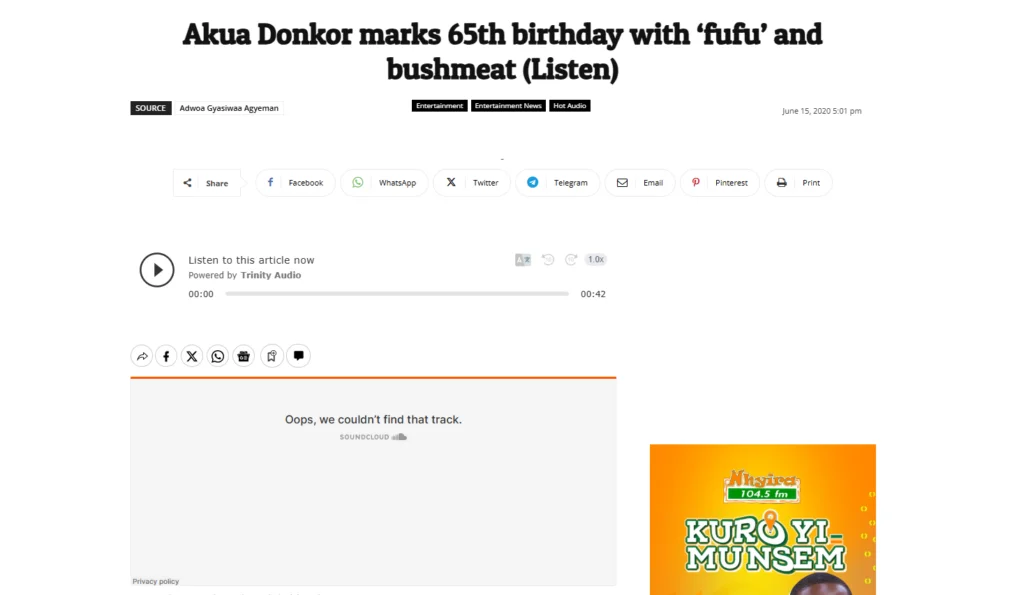Open author Adwoa Gyasiwaa Agyeman's page
1024x595 pixels.
click(229, 108)
